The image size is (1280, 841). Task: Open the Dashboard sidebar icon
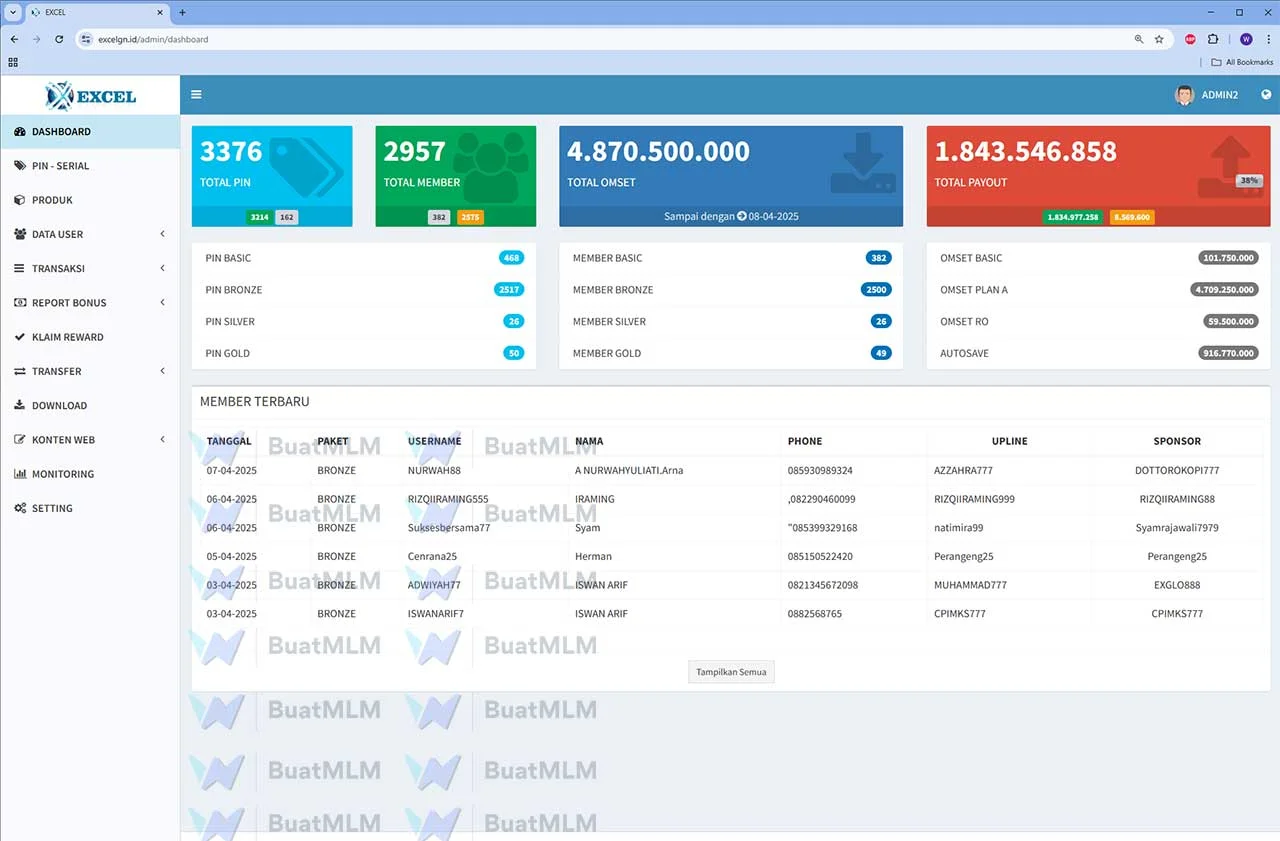[x=20, y=131]
